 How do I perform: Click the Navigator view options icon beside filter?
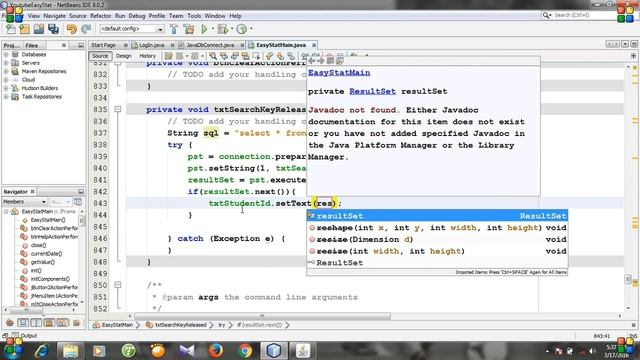[x=78, y=202]
